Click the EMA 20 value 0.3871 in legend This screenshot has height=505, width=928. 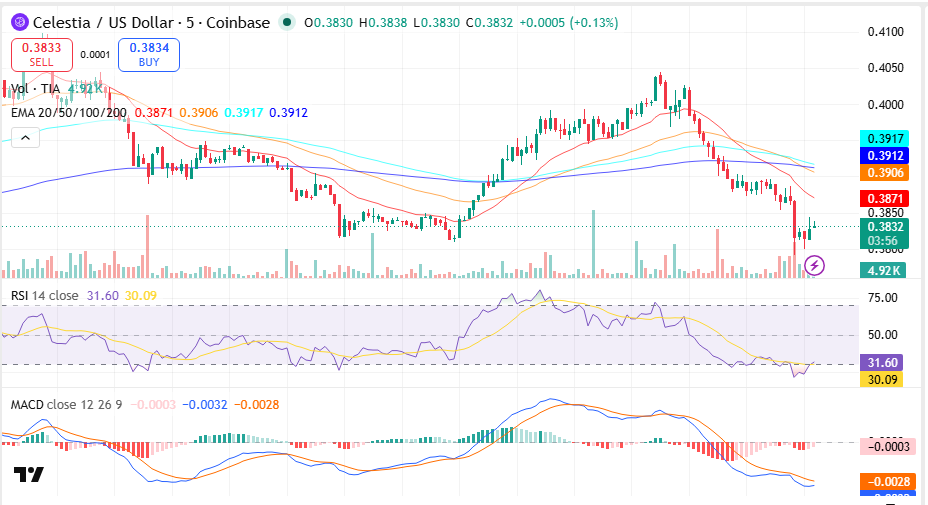click(154, 112)
